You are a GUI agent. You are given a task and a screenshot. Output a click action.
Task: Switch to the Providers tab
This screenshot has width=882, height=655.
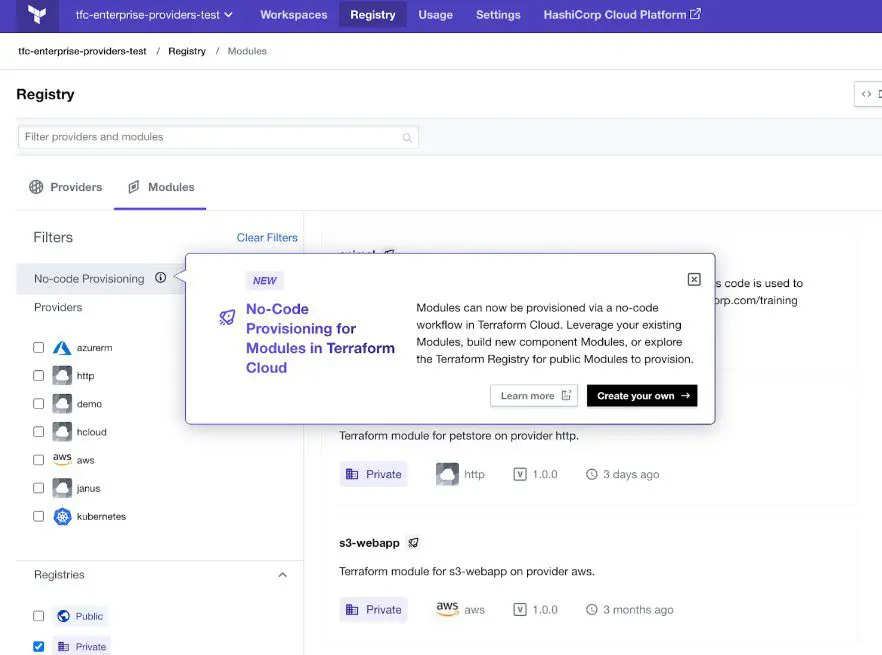(x=65, y=187)
